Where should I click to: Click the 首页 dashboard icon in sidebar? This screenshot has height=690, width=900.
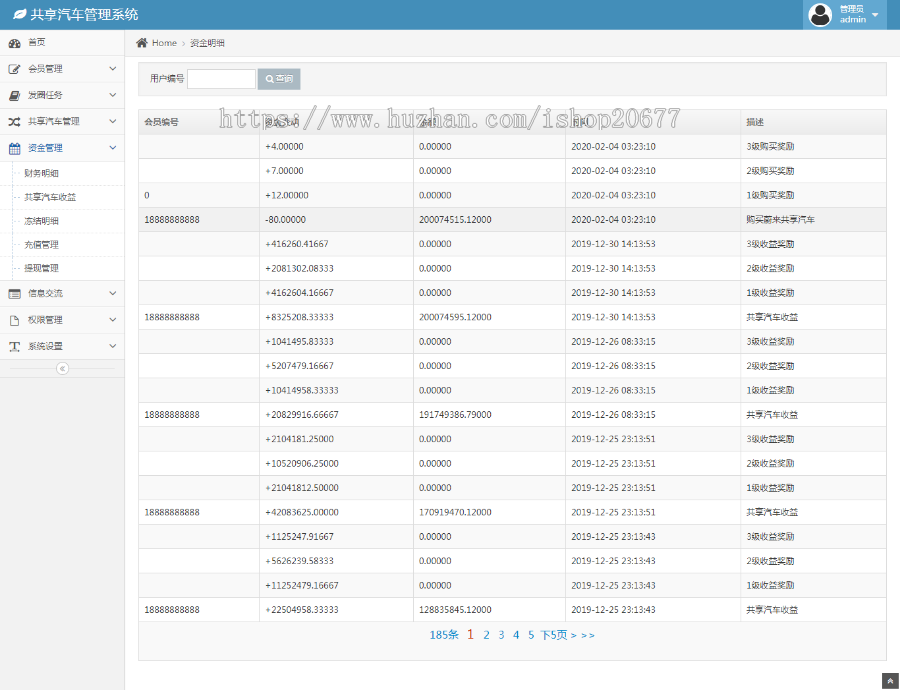click(14, 43)
